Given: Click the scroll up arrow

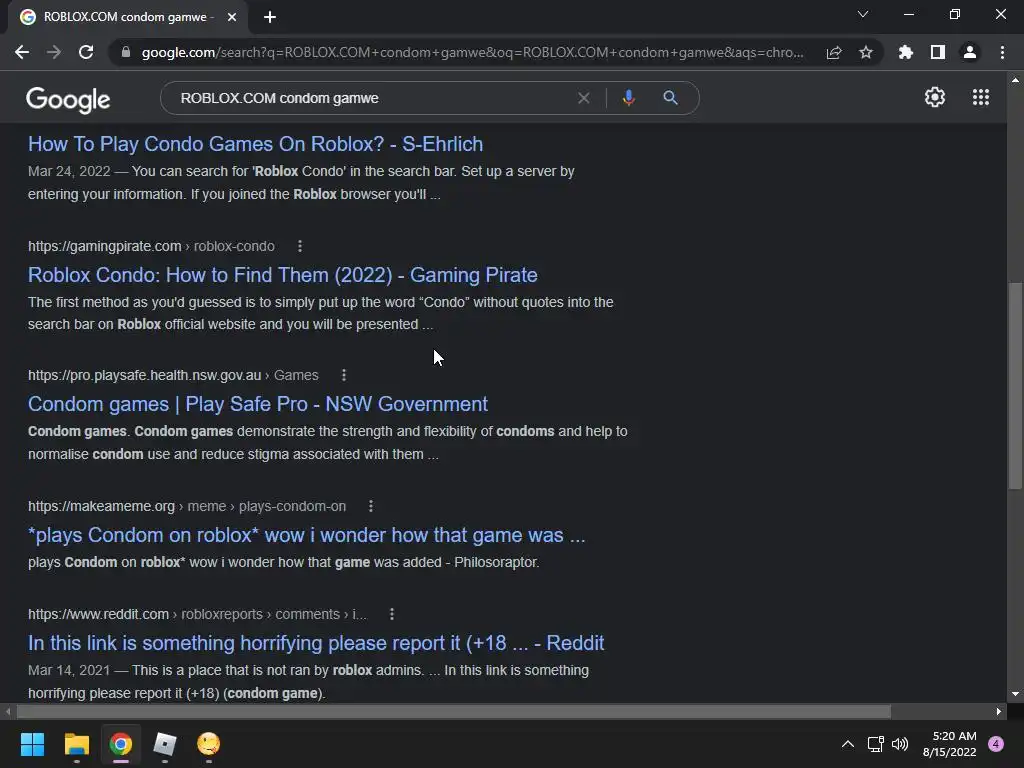Looking at the screenshot, I should (1015, 80).
